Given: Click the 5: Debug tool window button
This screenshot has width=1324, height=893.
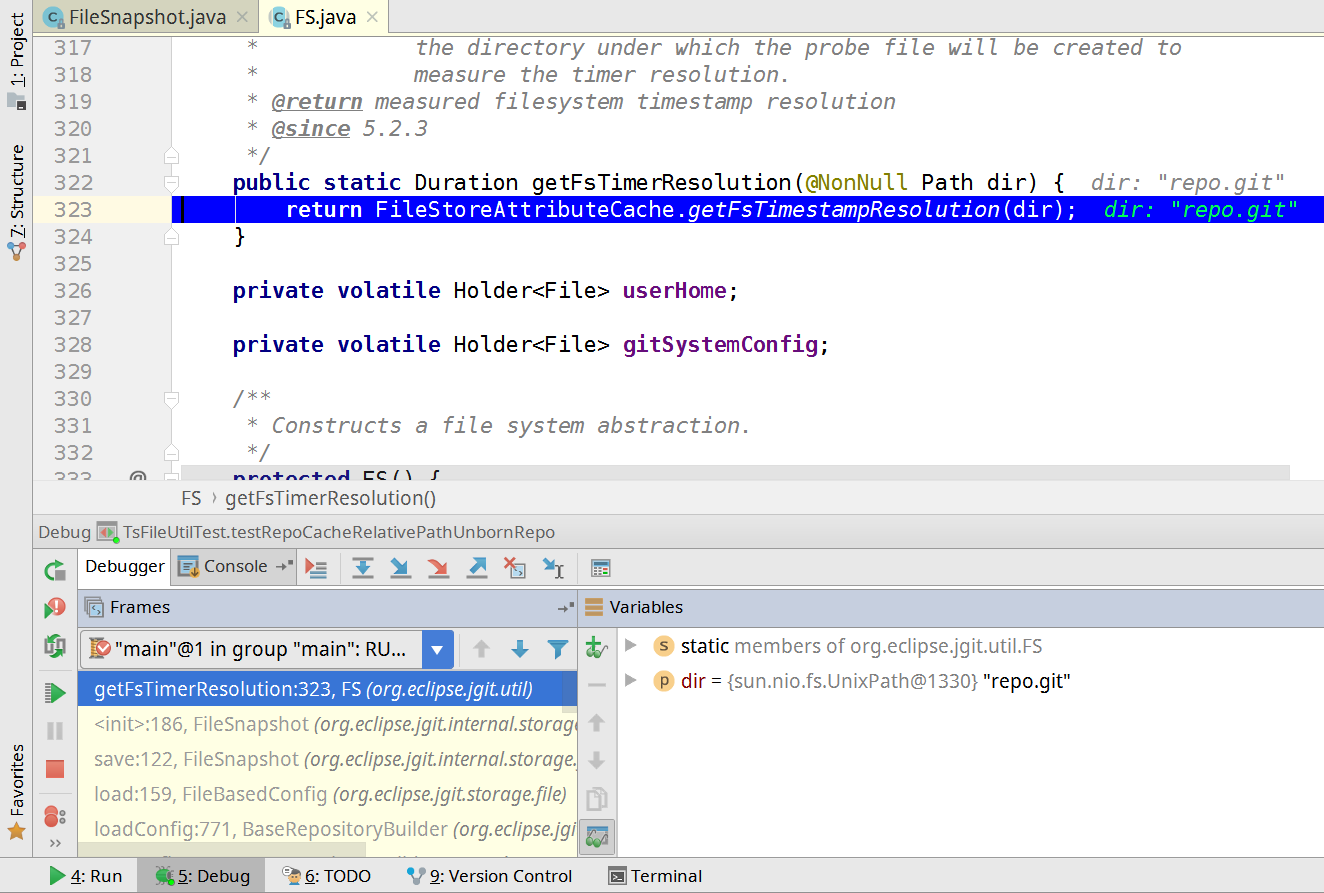Looking at the screenshot, I should [202, 876].
